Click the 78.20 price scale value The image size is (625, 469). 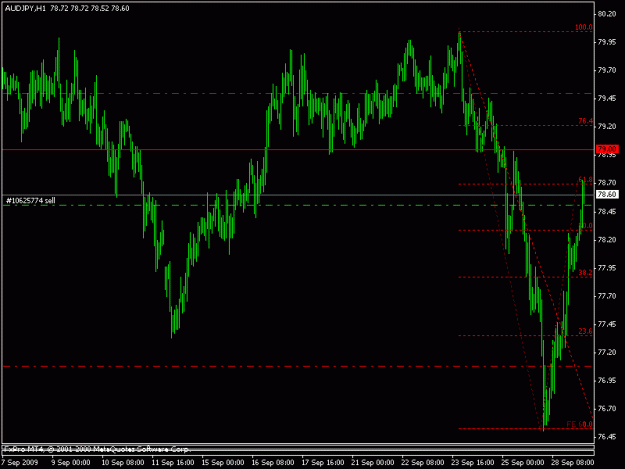click(606, 240)
